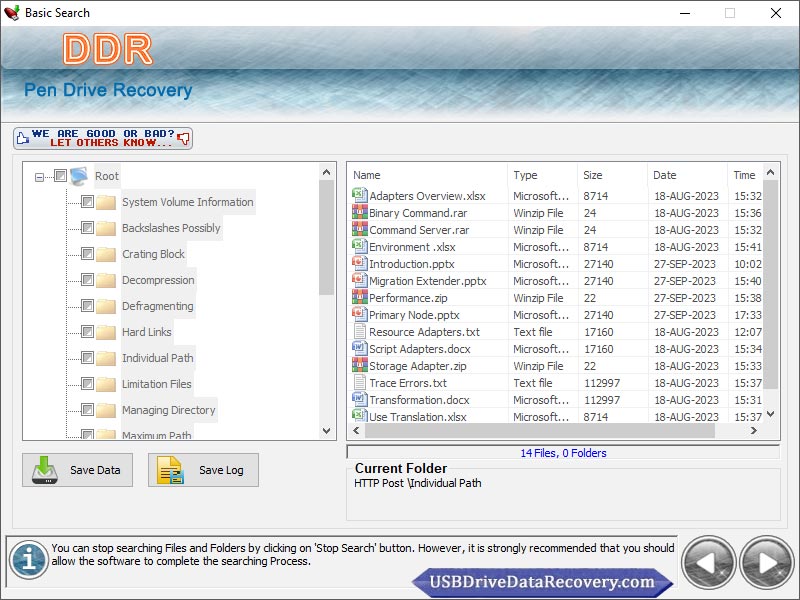Viewport: 800px width, 600px height.
Task: Click the We Are Good or Bad banner
Action: (x=103, y=138)
